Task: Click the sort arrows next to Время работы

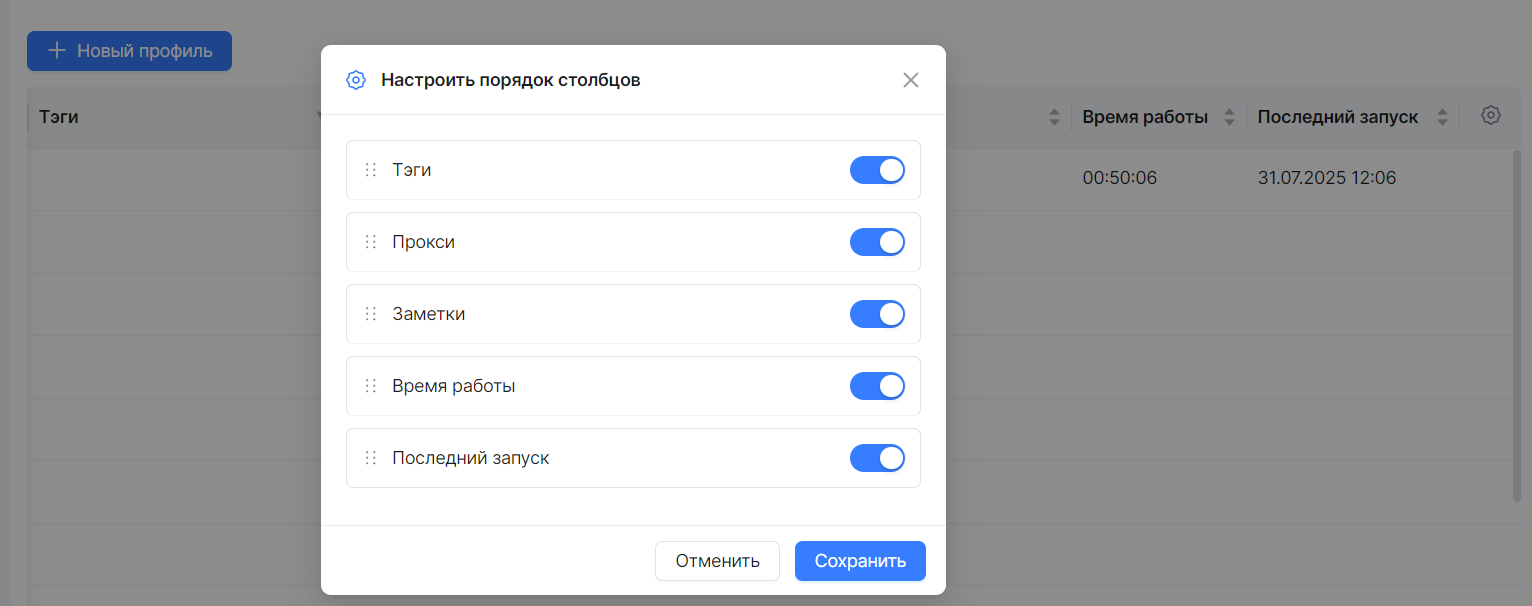Action: [1227, 116]
